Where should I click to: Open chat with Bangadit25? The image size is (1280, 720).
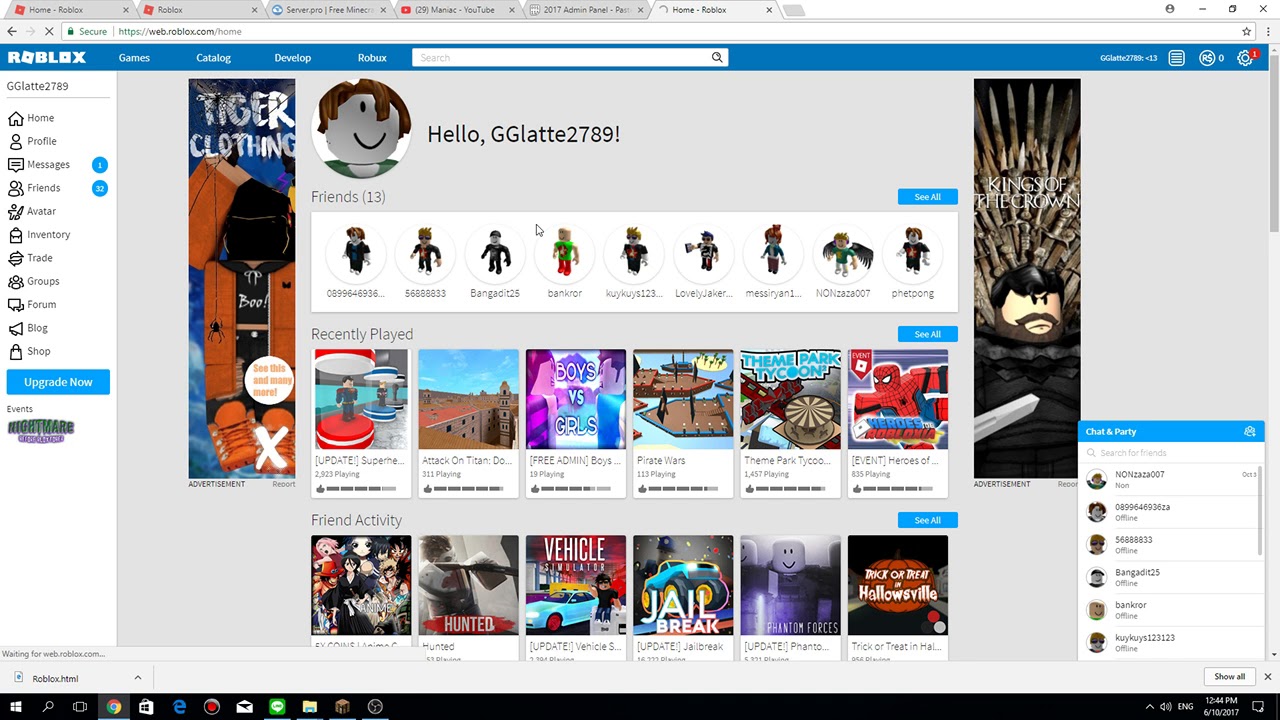point(1170,577)
